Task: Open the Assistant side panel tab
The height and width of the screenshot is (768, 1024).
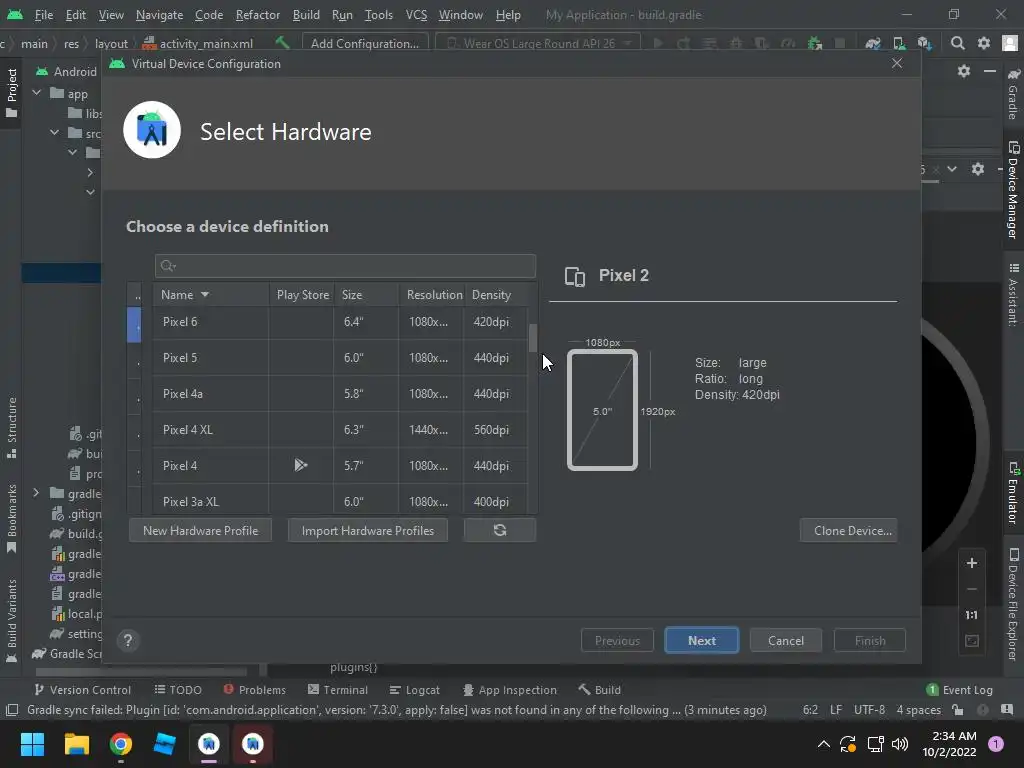Action: click(x=1013, y=294)
